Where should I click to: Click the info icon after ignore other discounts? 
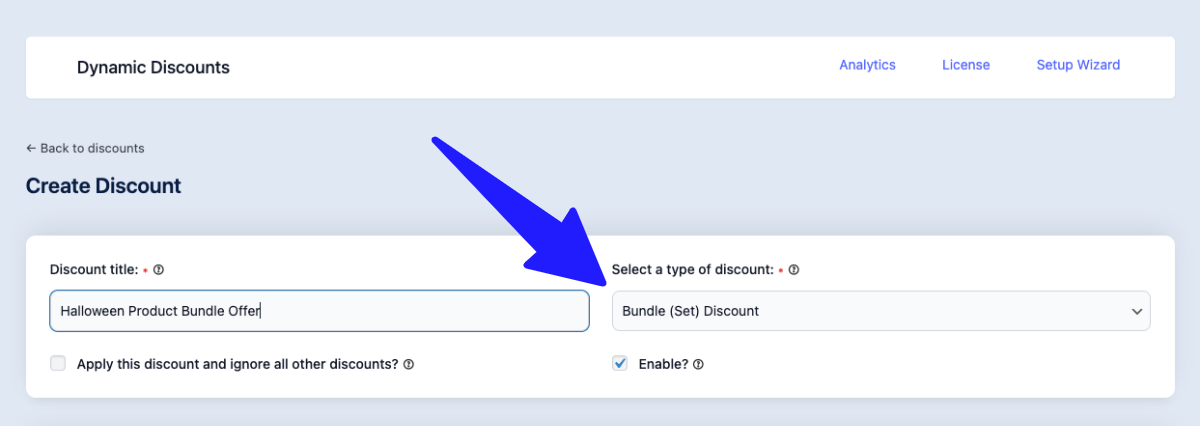click(409, 365)
